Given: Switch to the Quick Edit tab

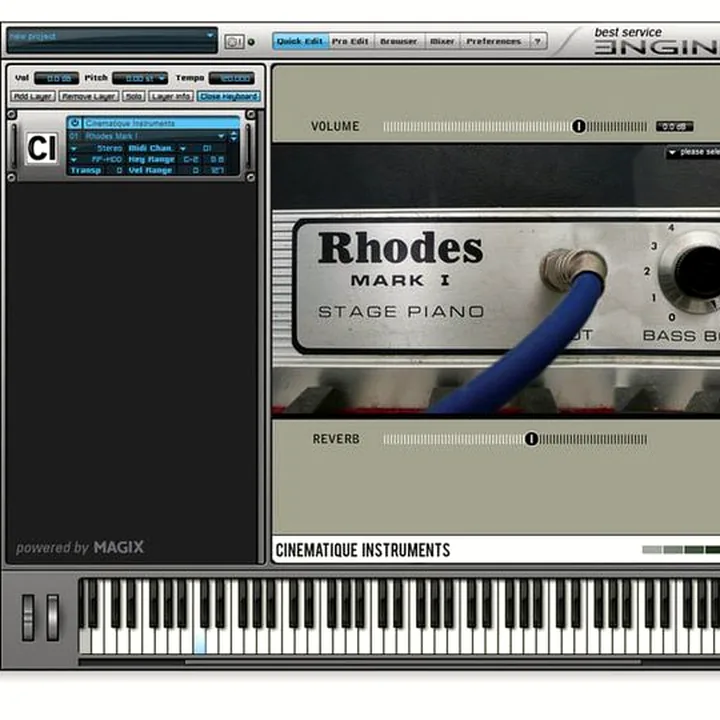Looking at the screenshot, I should [x=300, y=41].
